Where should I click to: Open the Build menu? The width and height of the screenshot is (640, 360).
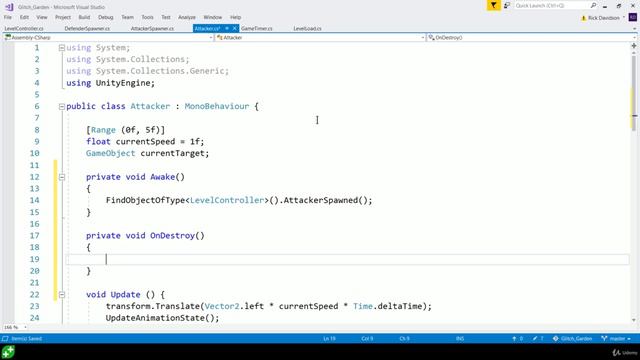click(84, 17)
